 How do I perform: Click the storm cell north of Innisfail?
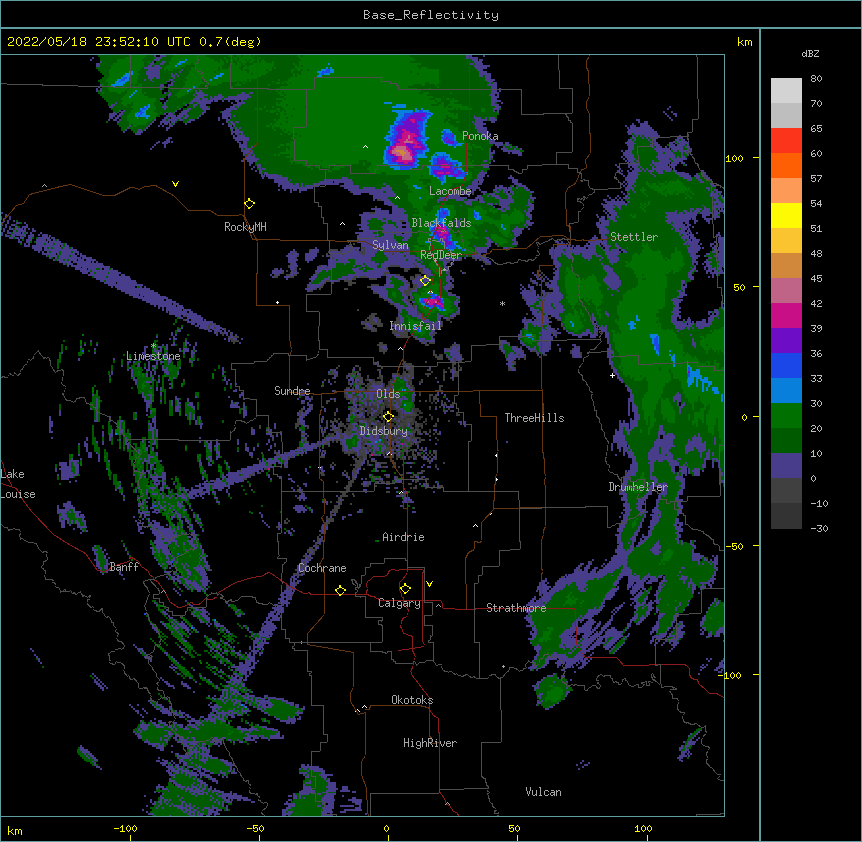(432, 301)
